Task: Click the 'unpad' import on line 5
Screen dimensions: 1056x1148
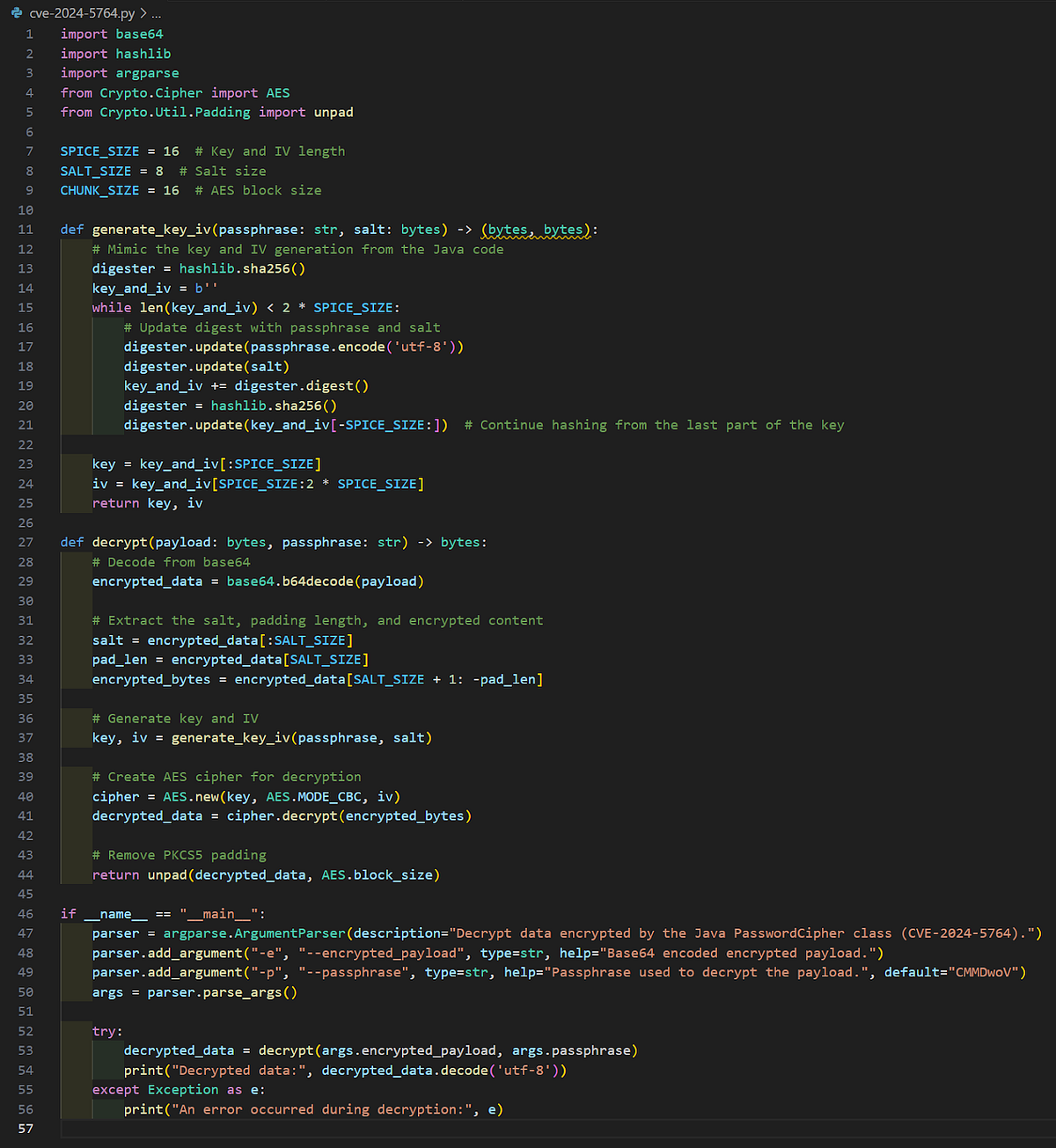Action: pyautogui.click(x=334, y=113)
